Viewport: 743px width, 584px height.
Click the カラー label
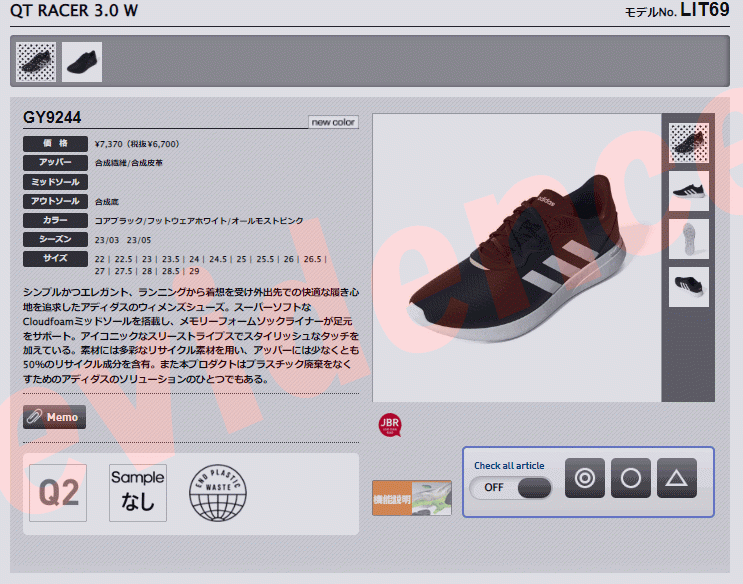55,220
